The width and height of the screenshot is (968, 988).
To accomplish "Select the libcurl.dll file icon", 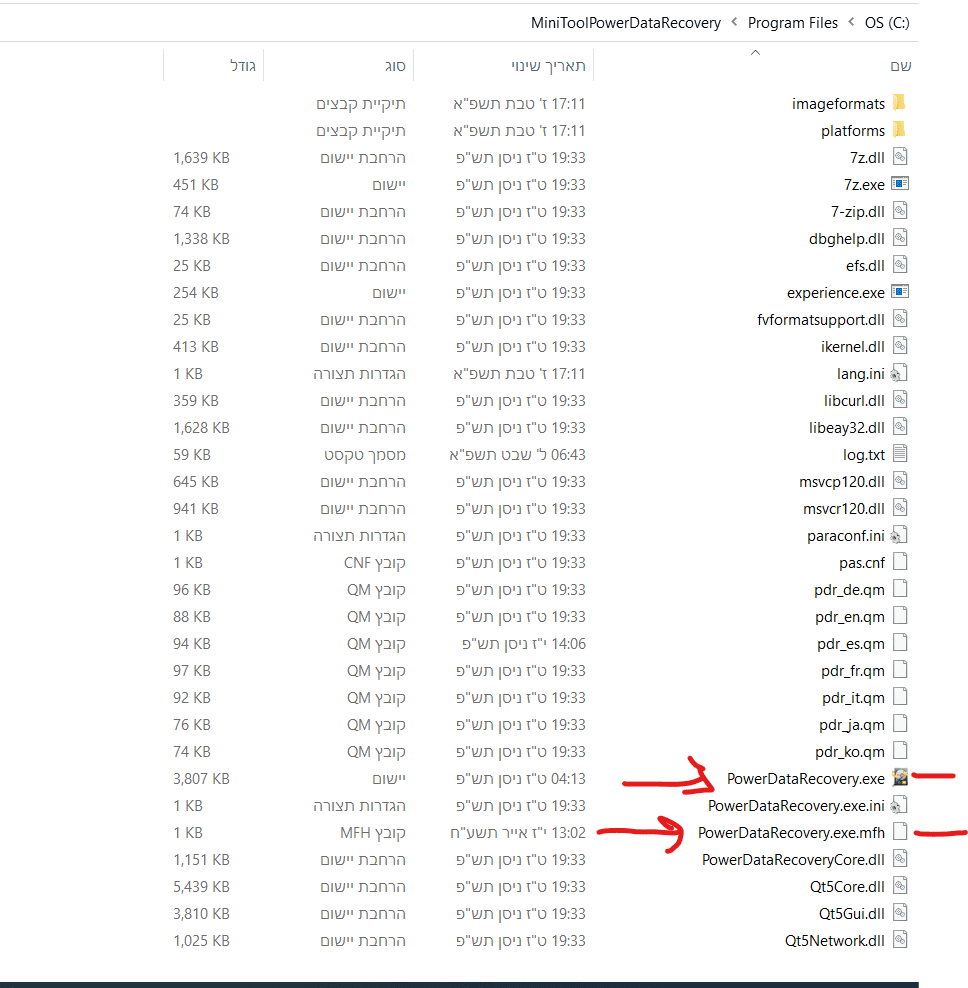I will [x=900, y=400].
